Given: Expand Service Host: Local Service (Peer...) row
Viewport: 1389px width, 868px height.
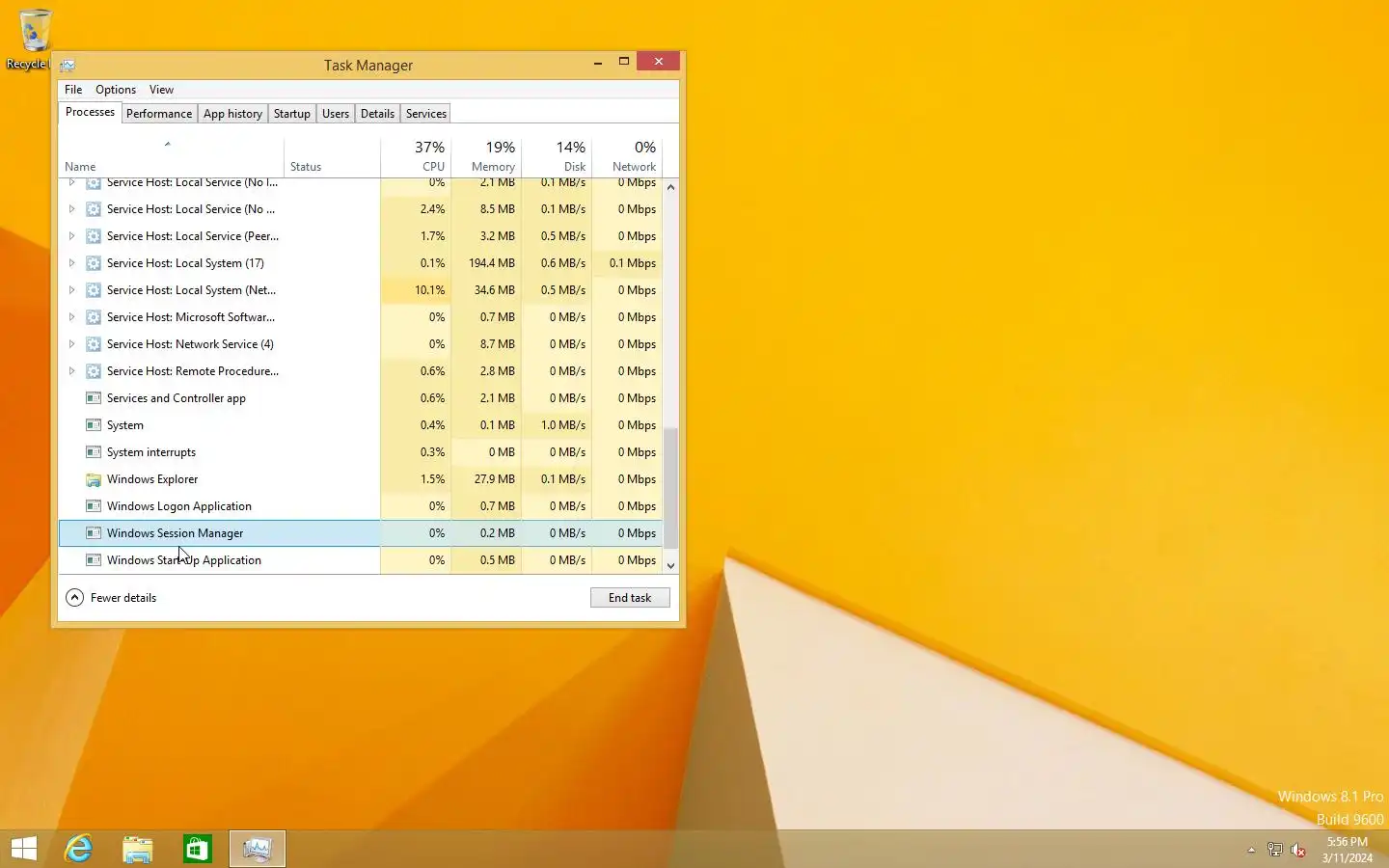Looking at the screenshot, I should click(71, 236).
